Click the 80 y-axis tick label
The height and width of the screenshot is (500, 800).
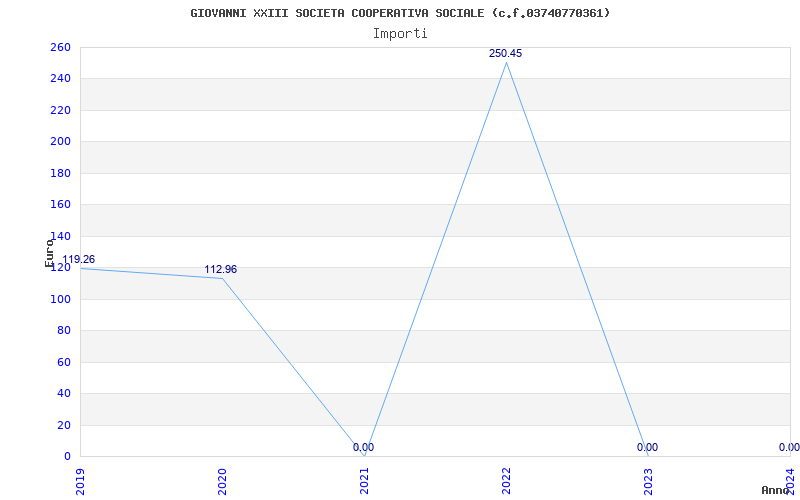(64, 331)
